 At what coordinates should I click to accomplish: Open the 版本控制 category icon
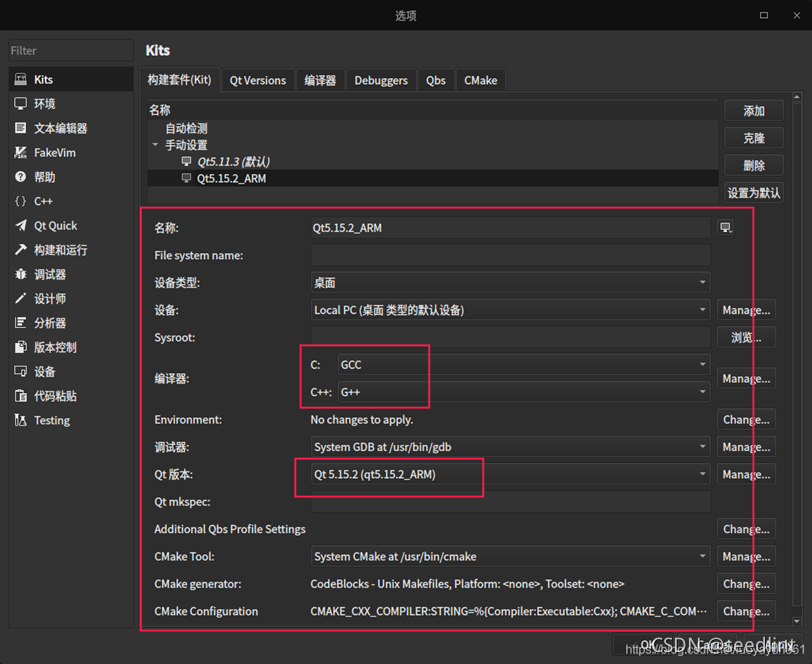(20, 347)
